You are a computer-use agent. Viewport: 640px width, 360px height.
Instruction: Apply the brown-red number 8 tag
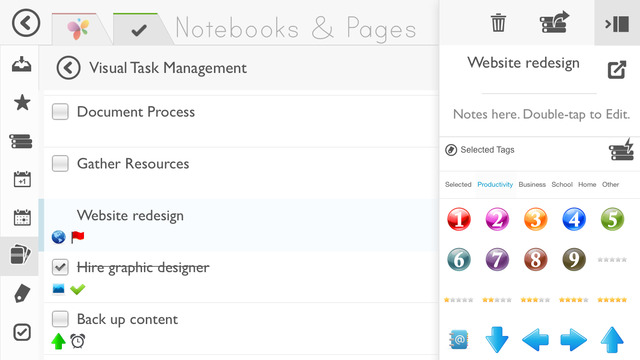pyautogui.click(x=536, y=259)
